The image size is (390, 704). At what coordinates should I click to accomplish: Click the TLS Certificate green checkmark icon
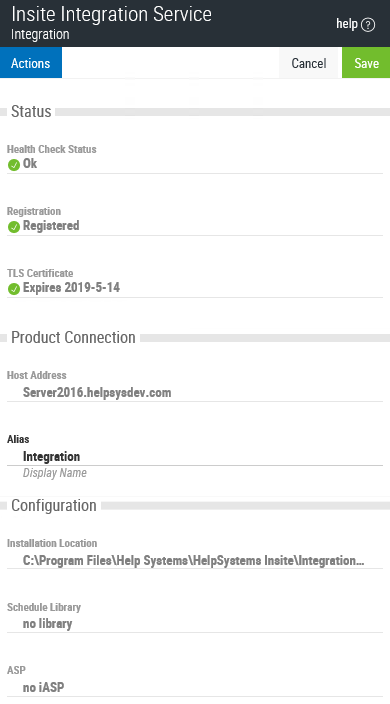[x=14, y=289]
